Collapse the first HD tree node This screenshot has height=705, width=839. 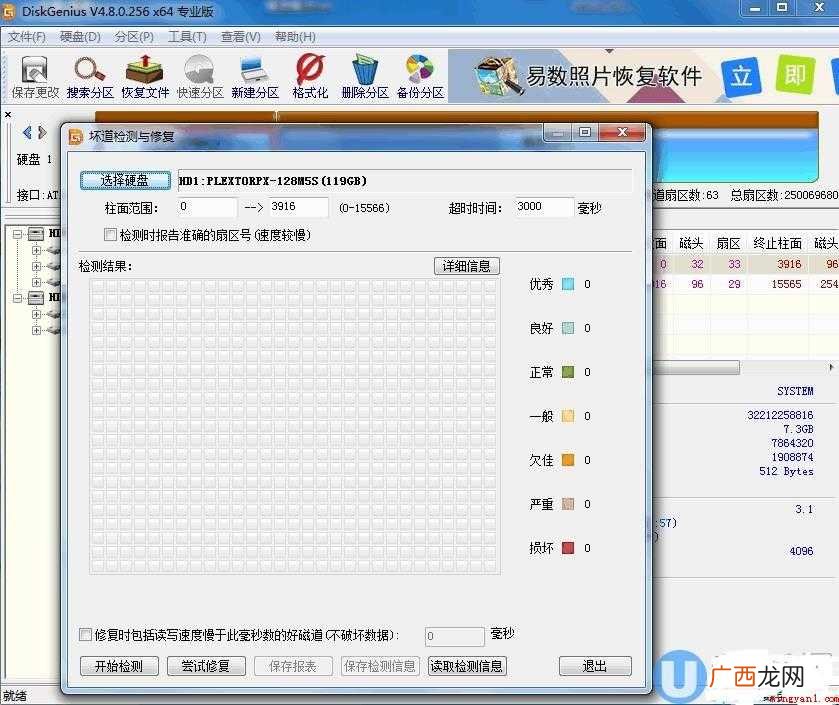18,234
